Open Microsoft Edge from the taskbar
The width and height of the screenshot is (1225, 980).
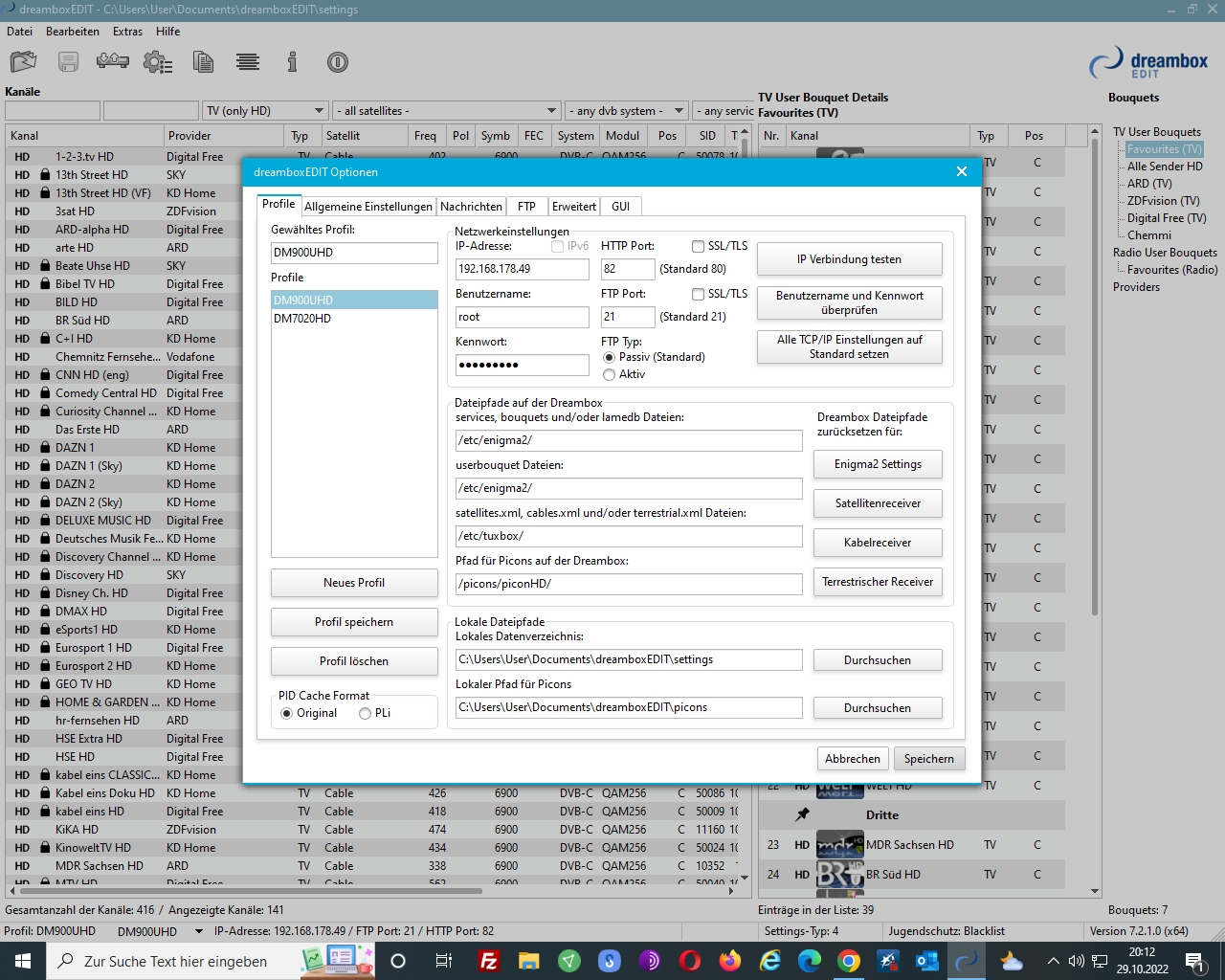[810, 961]
